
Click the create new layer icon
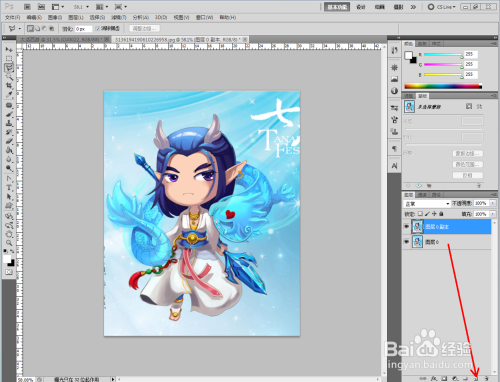coord(476,379)
